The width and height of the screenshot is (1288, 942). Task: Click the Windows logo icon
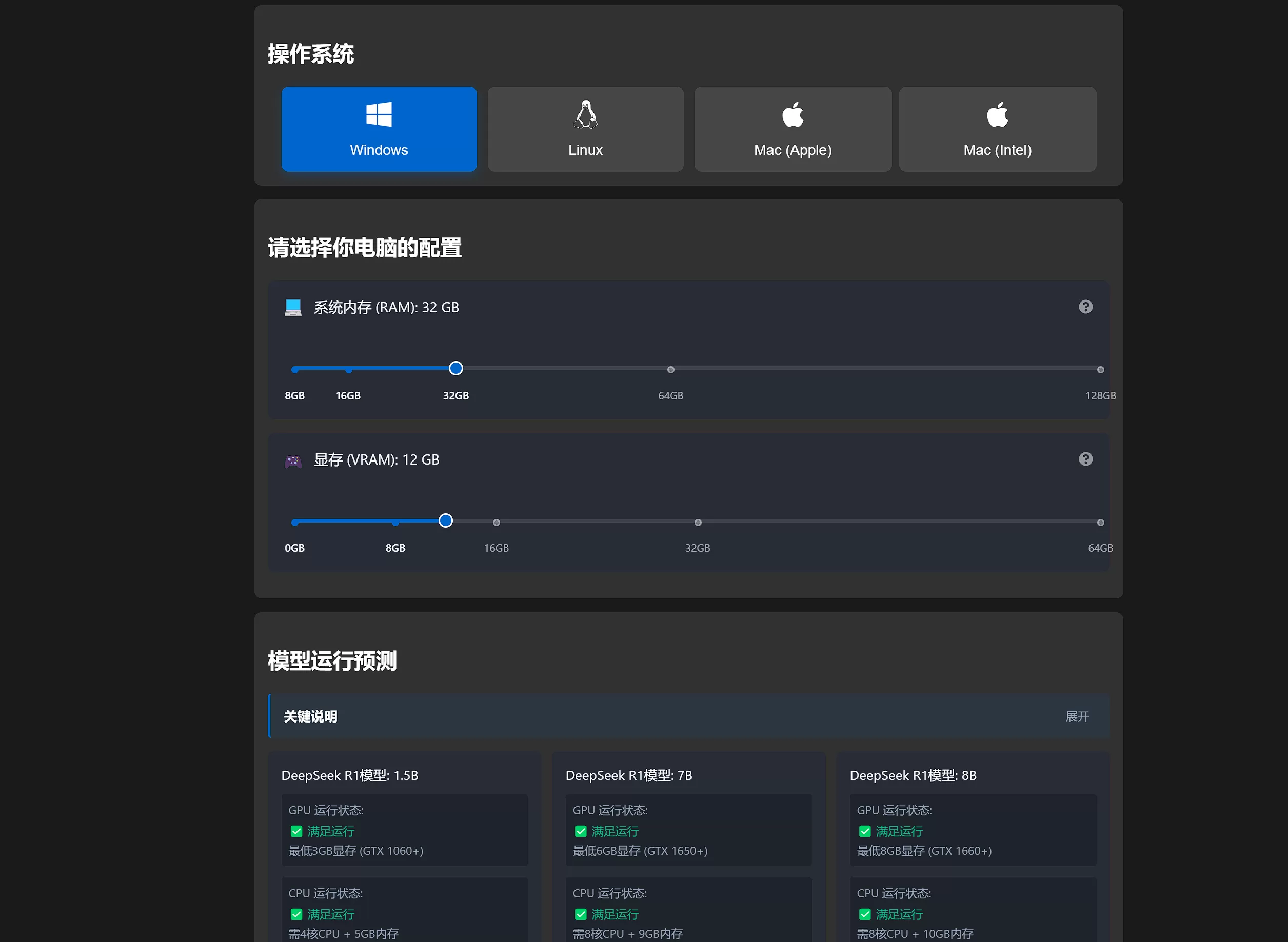pyautogui.click(x=379, y=114)
